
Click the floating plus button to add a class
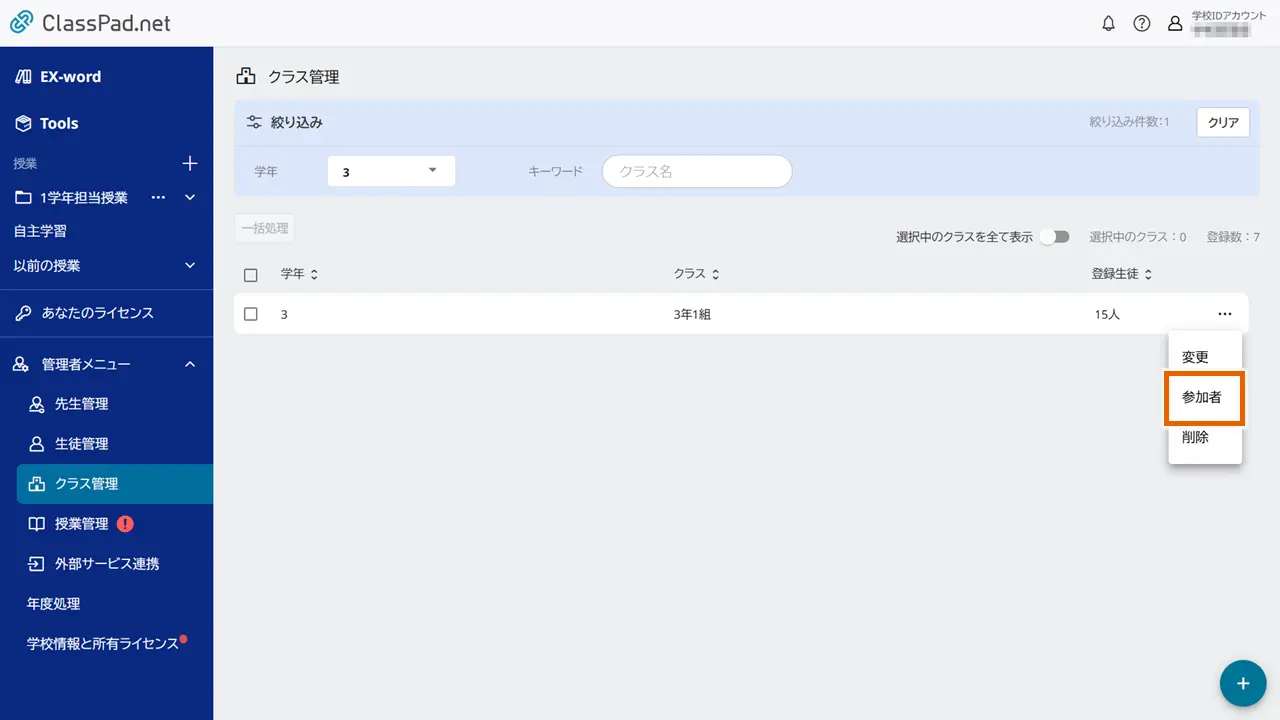[1242, 683]
